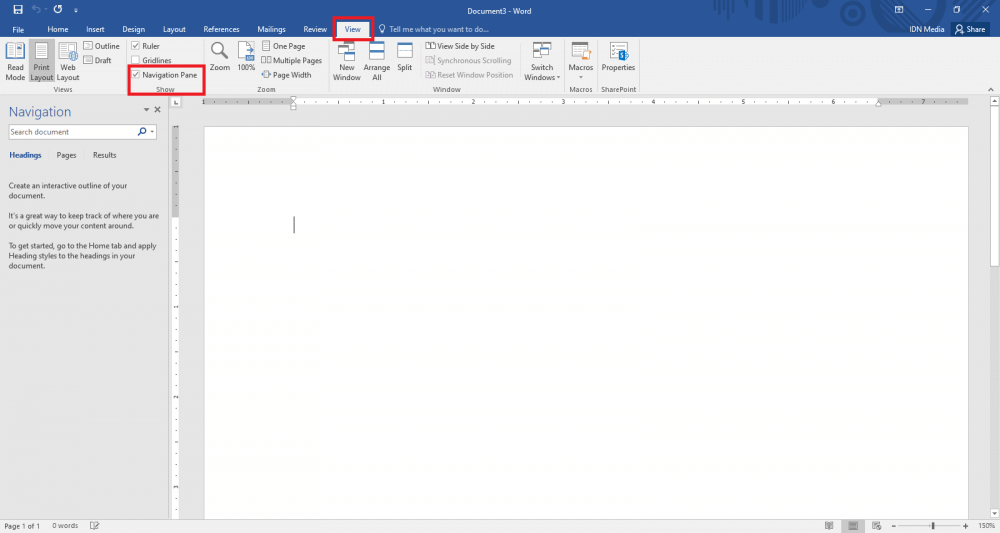Viewport: 1000px width, 533px height.
Task: Click the Redo repeat icon
Action: pyautogui.click(x=58, y=10)
